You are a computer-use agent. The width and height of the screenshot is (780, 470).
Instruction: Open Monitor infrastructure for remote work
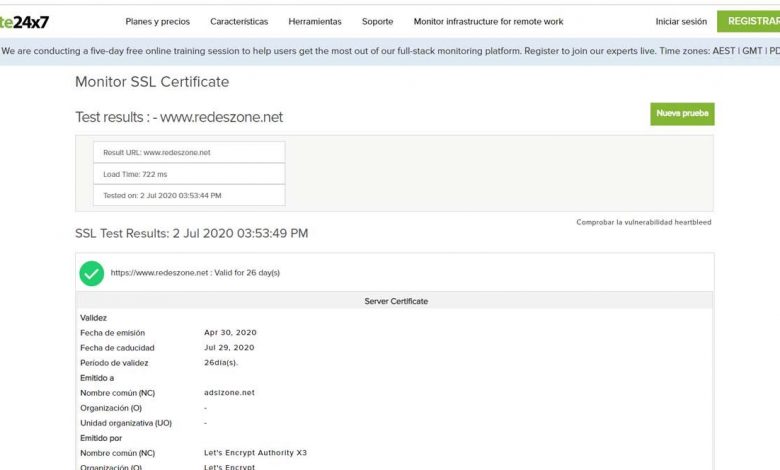[x=488, y=22]
